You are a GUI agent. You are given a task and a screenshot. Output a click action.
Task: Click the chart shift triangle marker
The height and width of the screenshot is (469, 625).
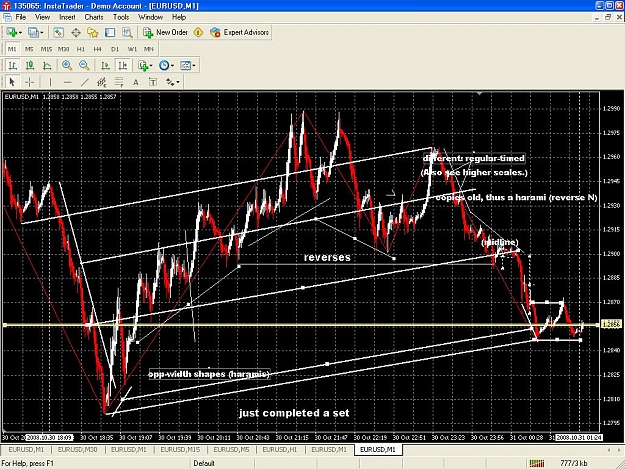tap(480, 94)
